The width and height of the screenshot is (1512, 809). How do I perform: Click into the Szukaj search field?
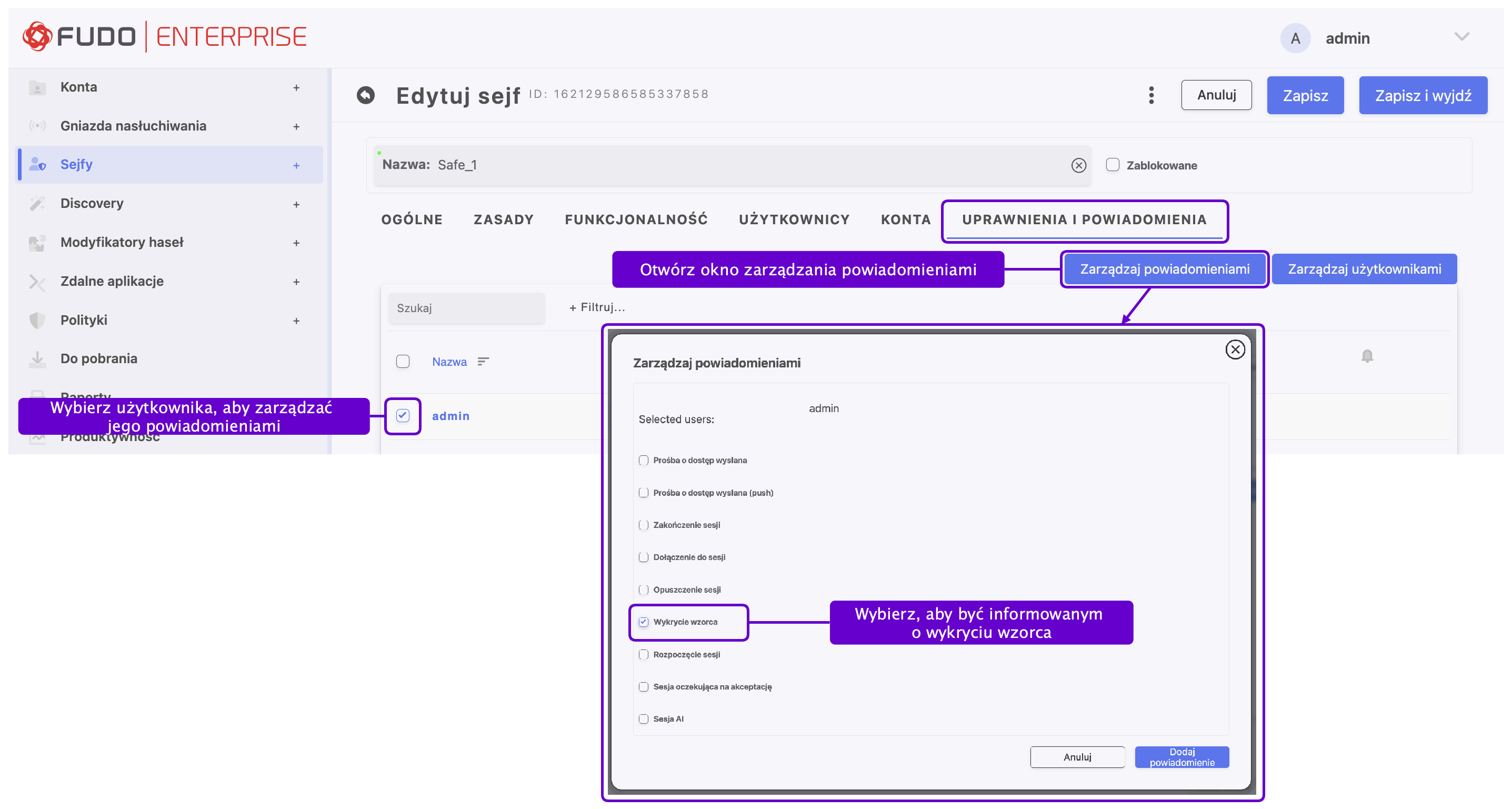tap(466, 307)
